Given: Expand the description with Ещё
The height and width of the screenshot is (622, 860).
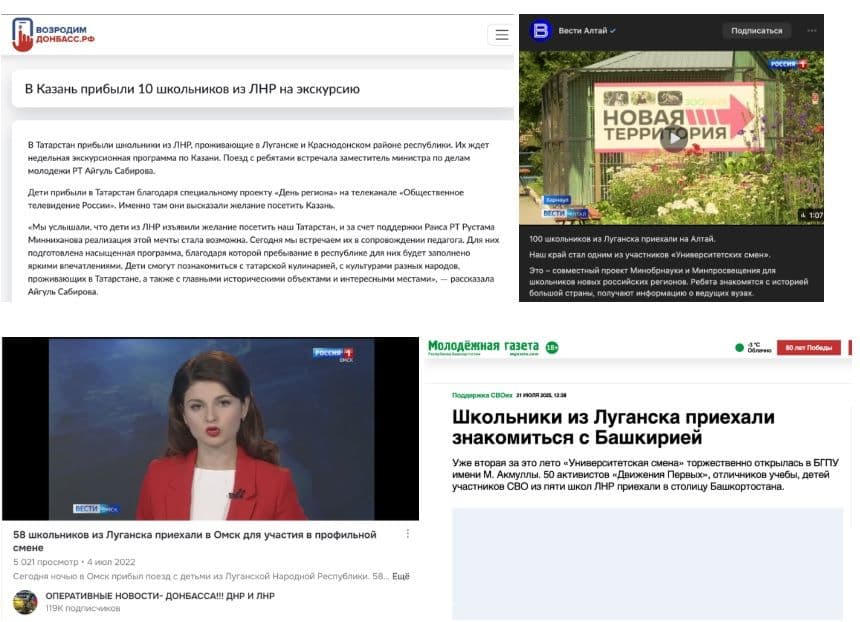Looking at the screenshot, I should (x=400, y=576).
